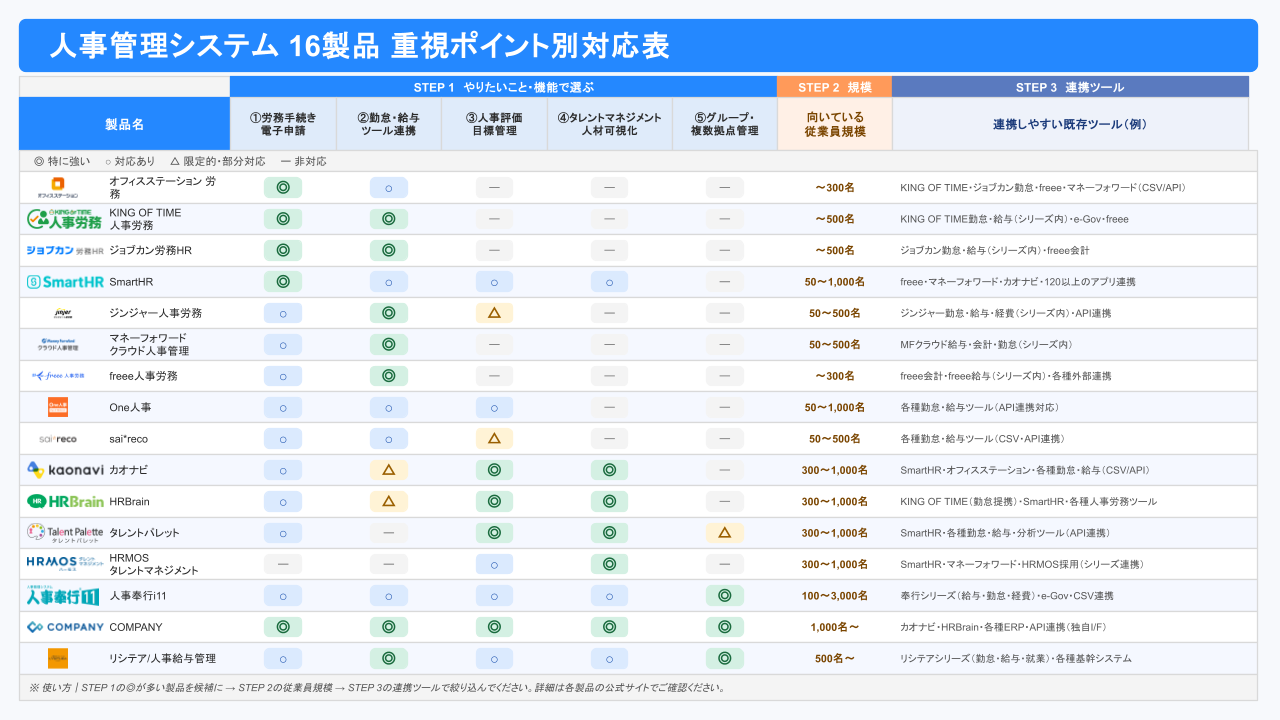Click the Talent Palette logo

[64, 533]
